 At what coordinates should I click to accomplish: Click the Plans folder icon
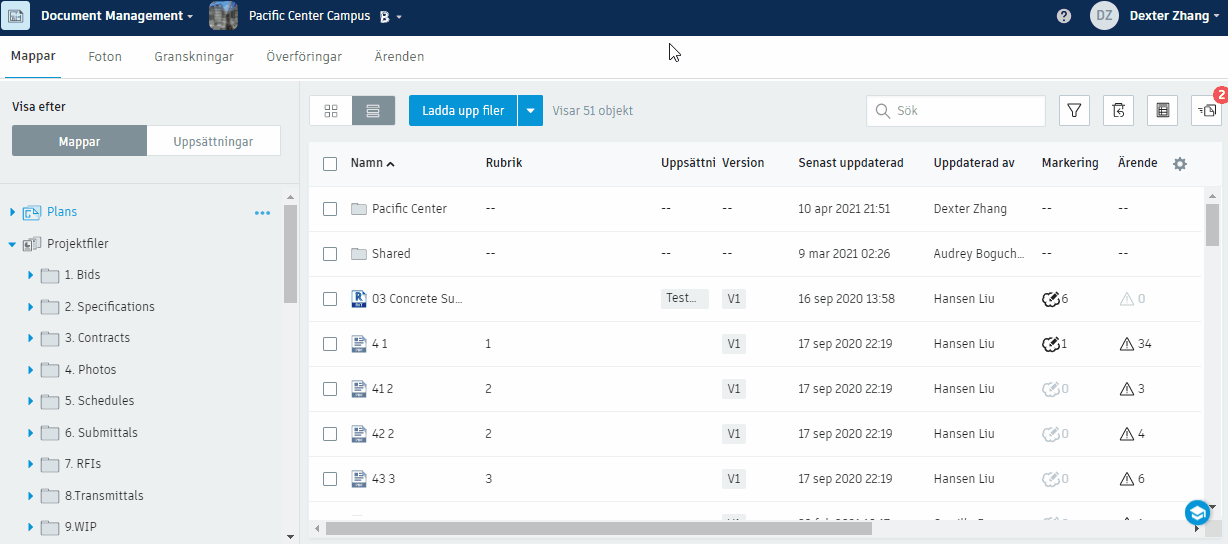tap(31, 212)
